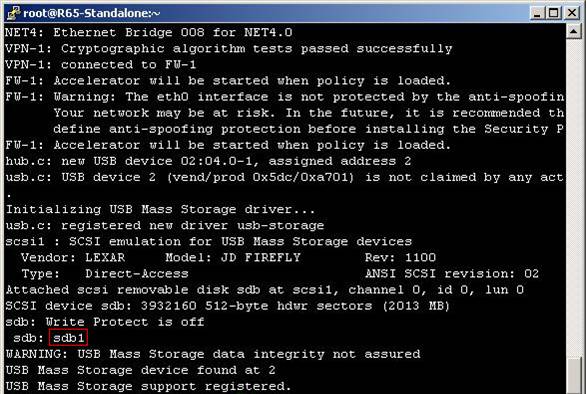Click the 'ANSI SCSI revision: 02' text
The height and width of the screenshot is (394, 586).
[x=452, y=274]
